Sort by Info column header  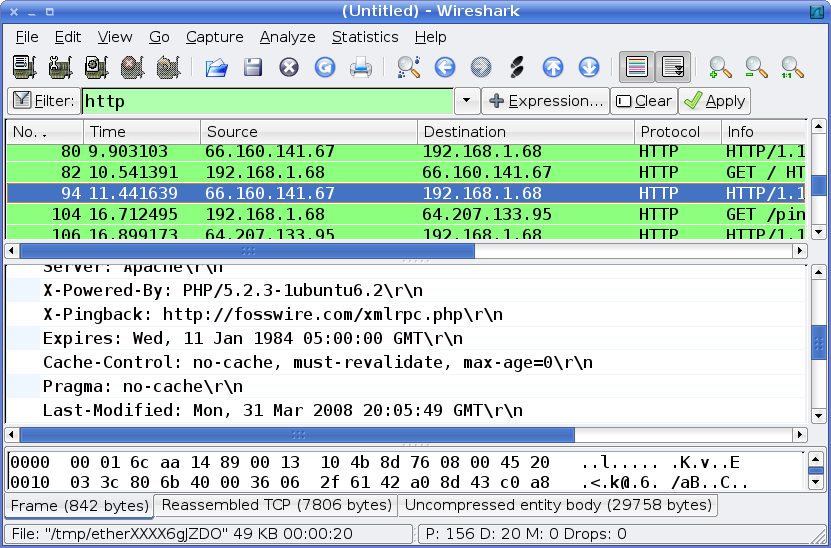pyautogui.click(x=764, y=132)
